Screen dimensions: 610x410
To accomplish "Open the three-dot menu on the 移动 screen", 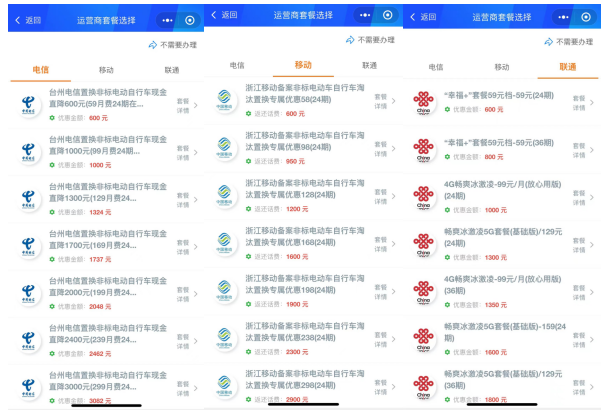I will coord(365,15).
